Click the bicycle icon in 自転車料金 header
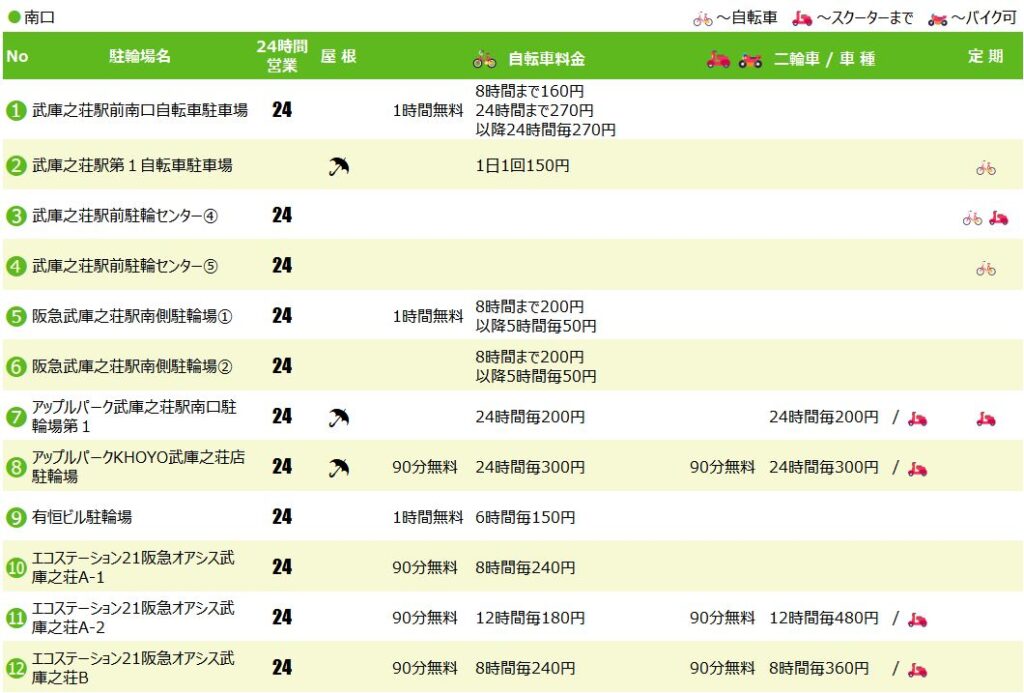This screenshot has width=1024, height=693. 484,59
